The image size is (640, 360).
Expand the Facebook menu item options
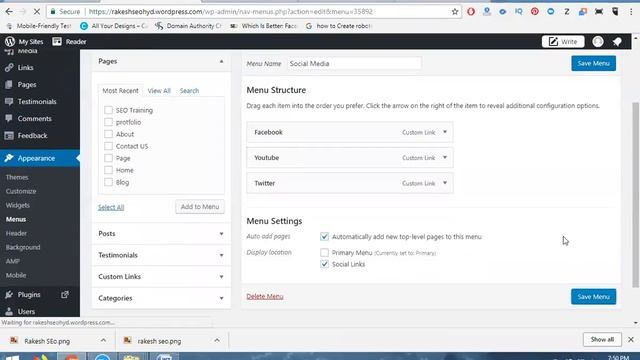point(445,132)
